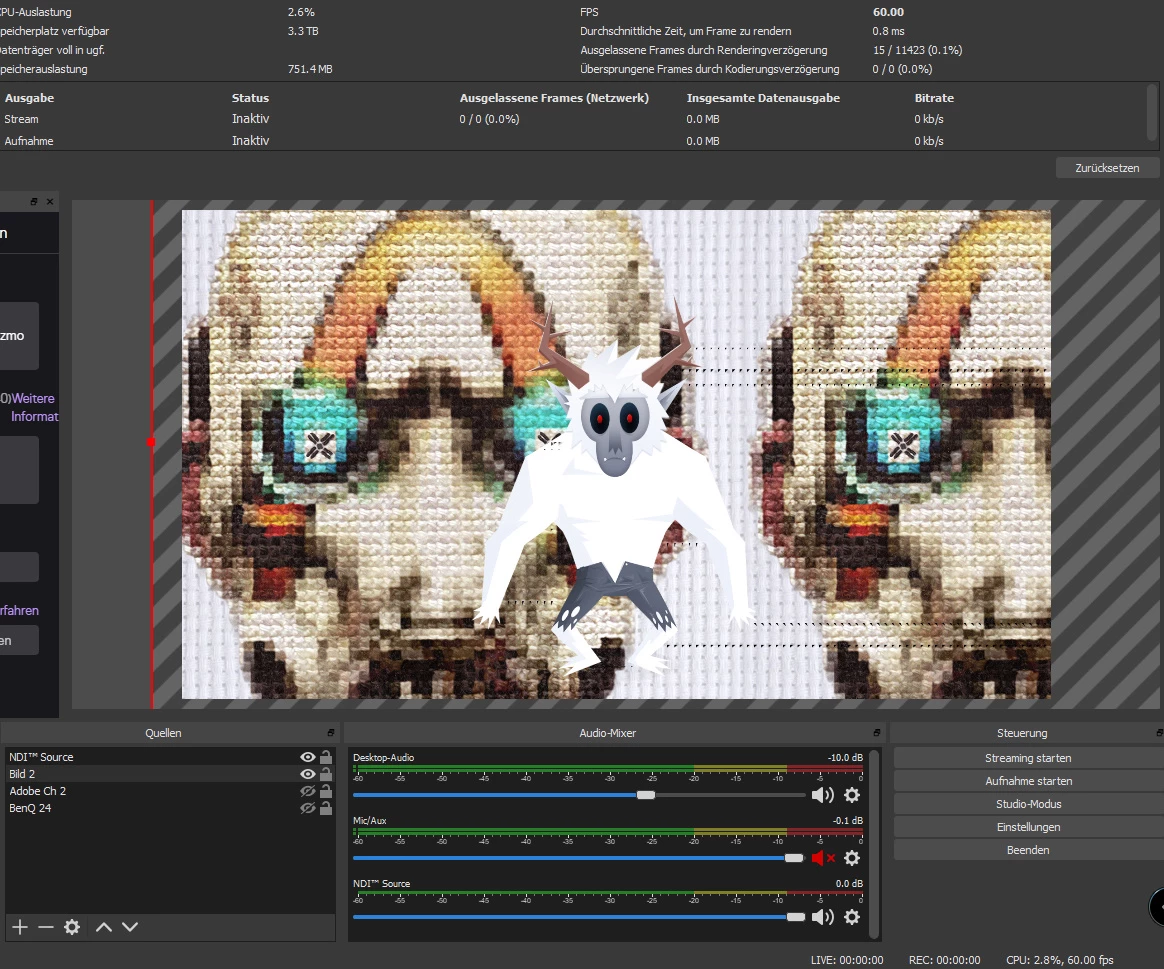Undock the Audio-Mixer panel
Screen dimensions: 1164x969
coord(877,733)
